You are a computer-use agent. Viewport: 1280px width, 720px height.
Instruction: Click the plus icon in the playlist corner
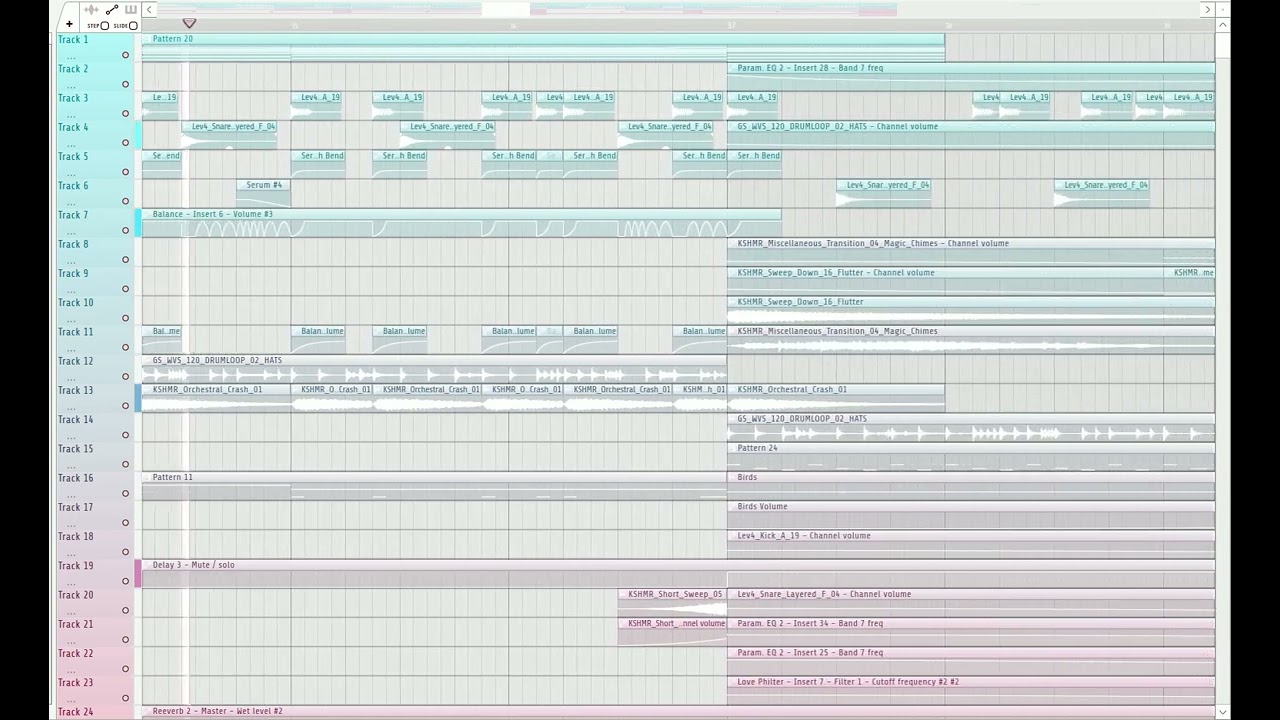(69, 24)
